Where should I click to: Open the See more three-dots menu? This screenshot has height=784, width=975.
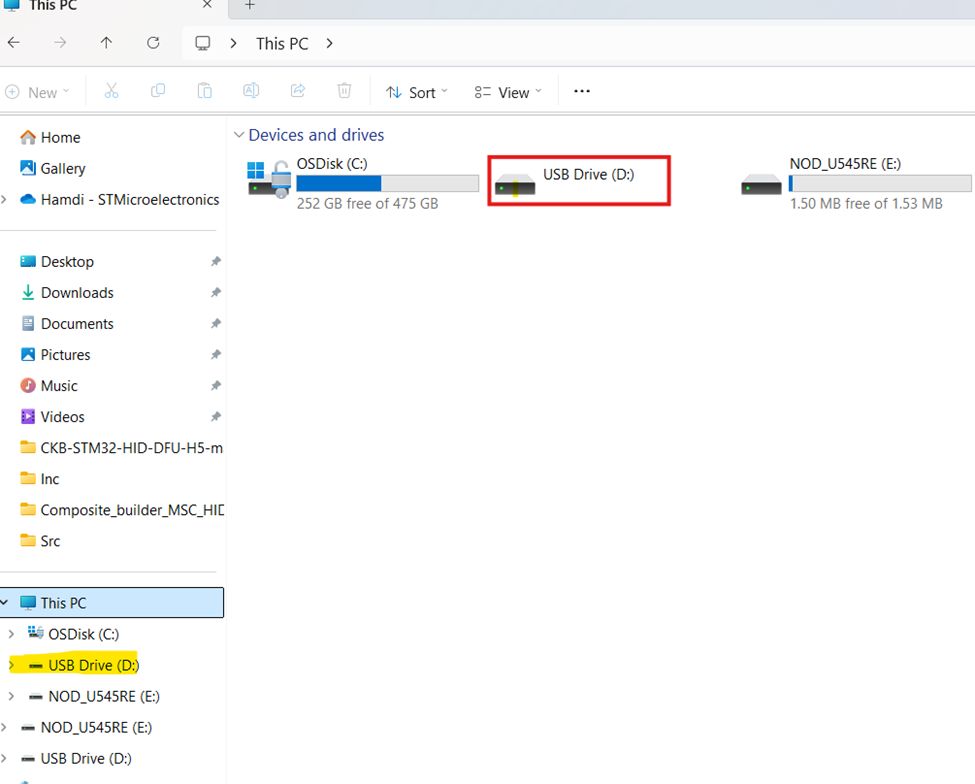pos(582,91)
